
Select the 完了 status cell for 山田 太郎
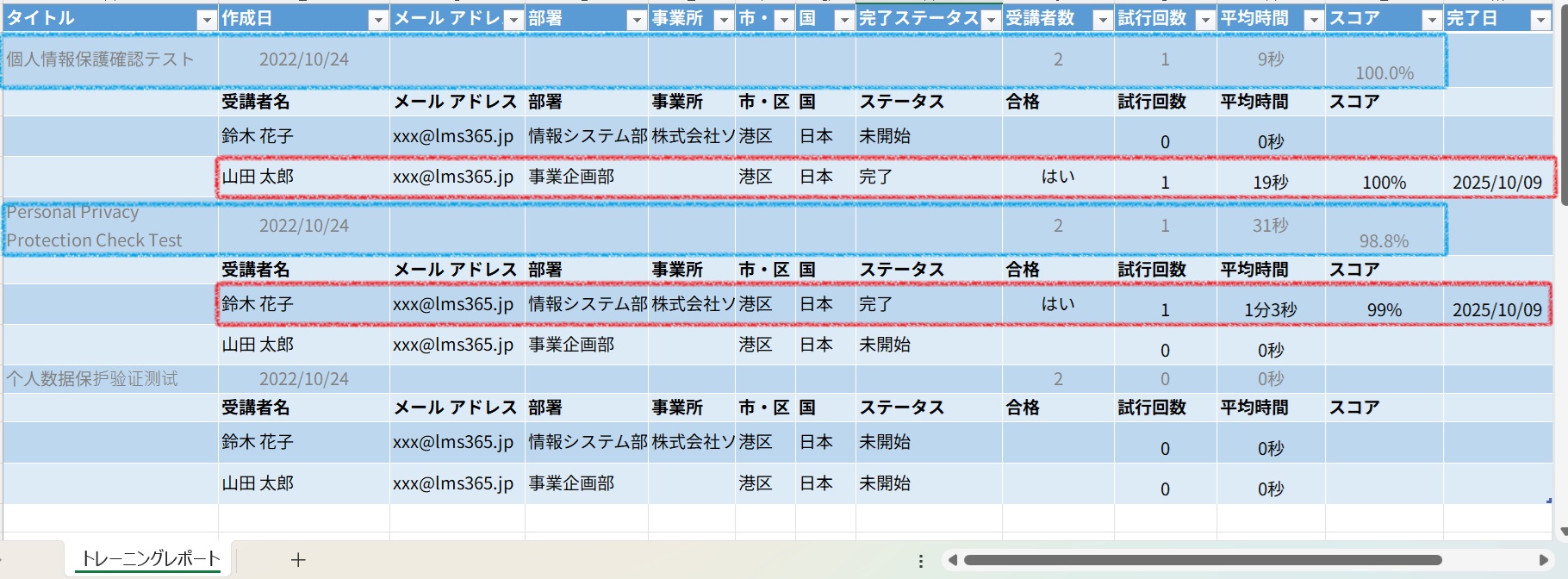click(x=929, y=177)
